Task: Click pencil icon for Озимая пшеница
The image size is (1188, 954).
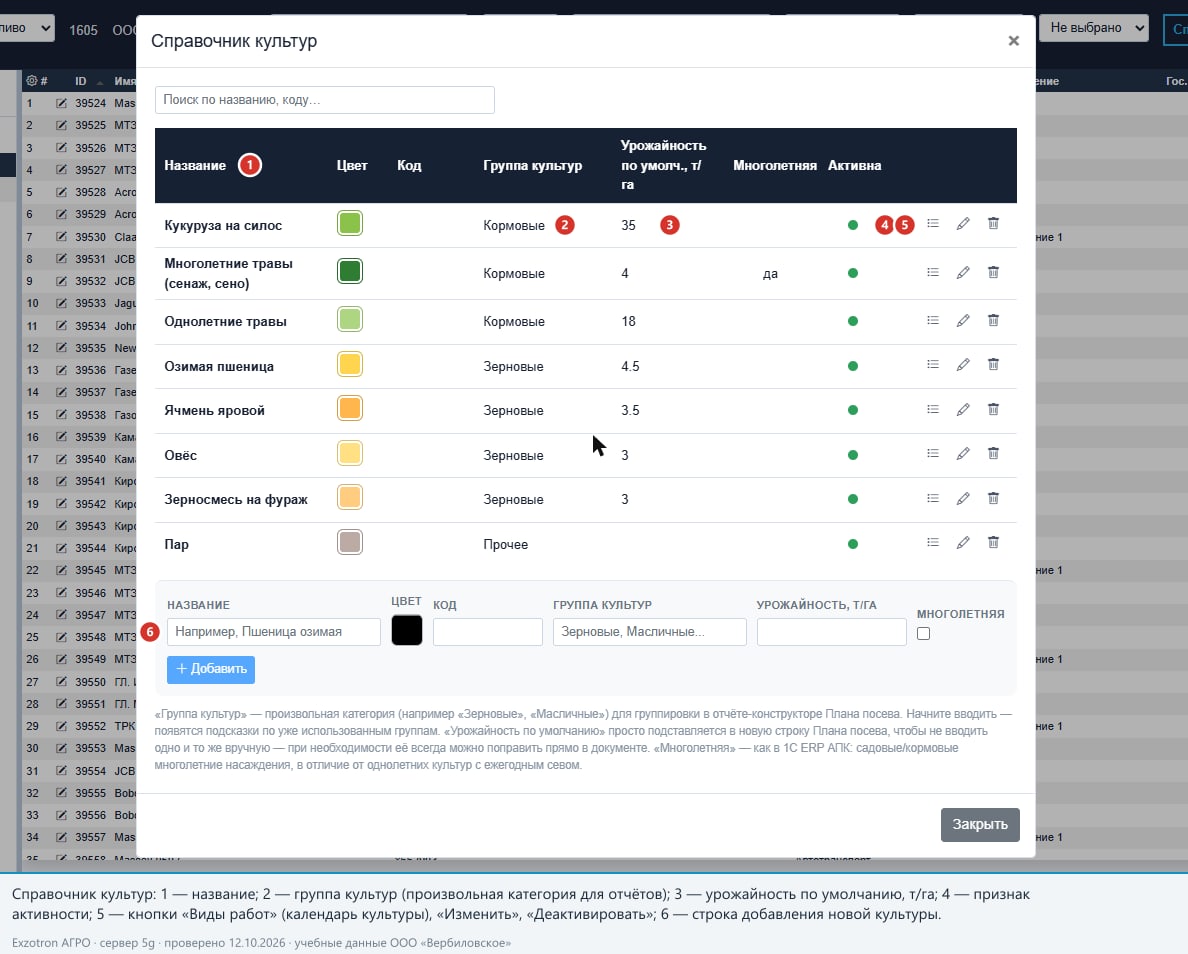Action: point(963,365)
